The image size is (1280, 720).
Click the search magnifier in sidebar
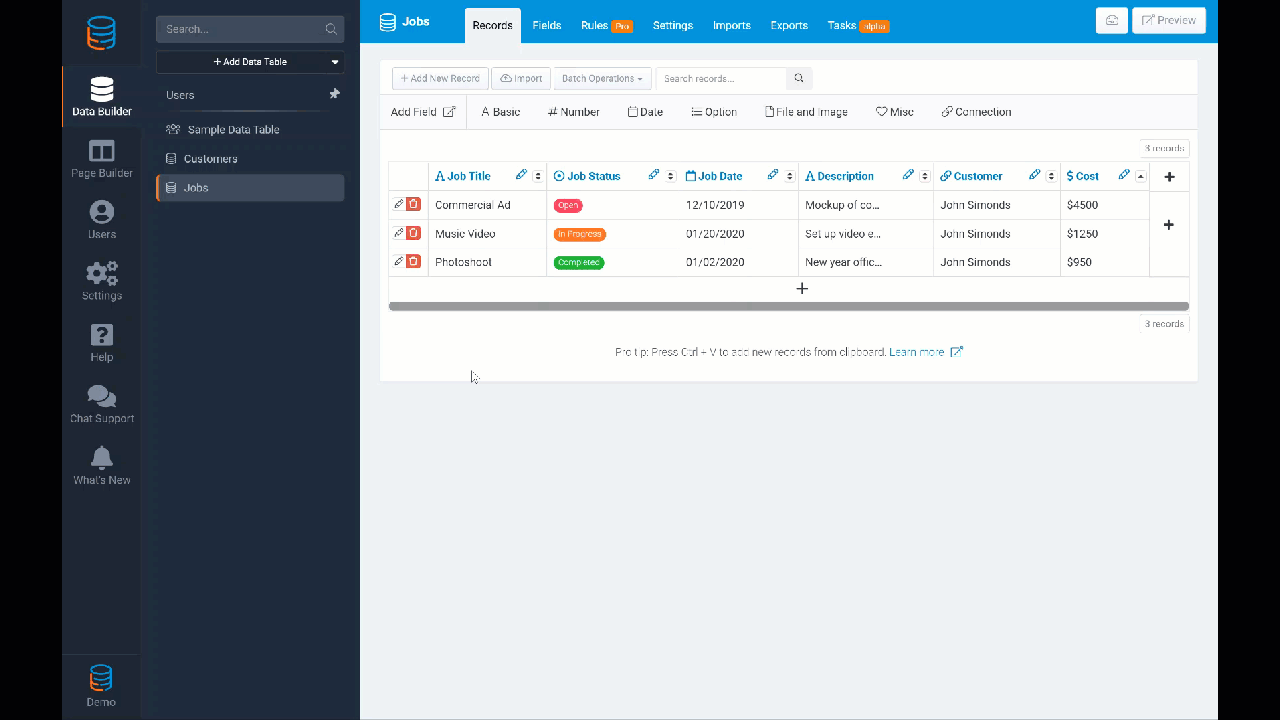331,29
